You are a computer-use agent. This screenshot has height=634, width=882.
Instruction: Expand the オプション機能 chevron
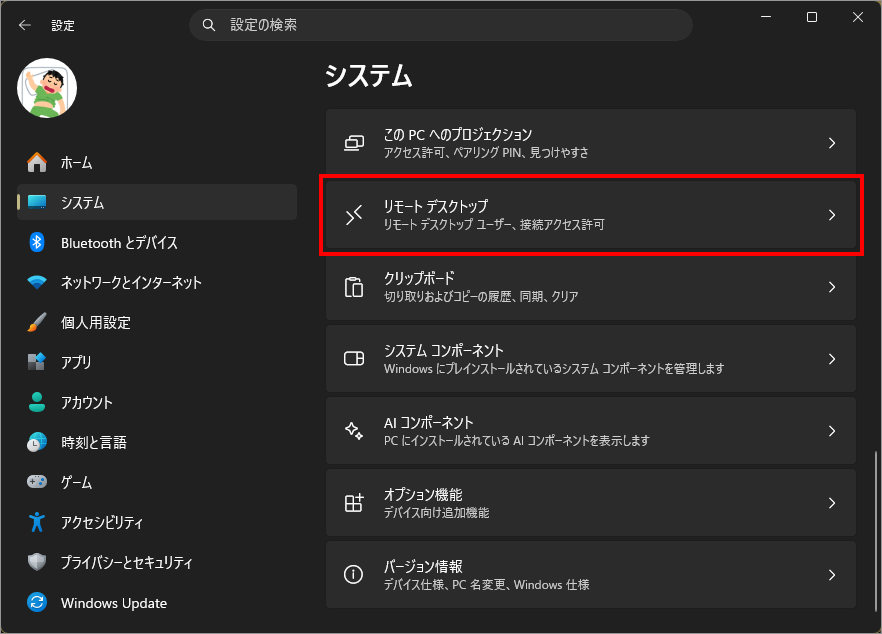pyautogui.click(x=831, y=503)
